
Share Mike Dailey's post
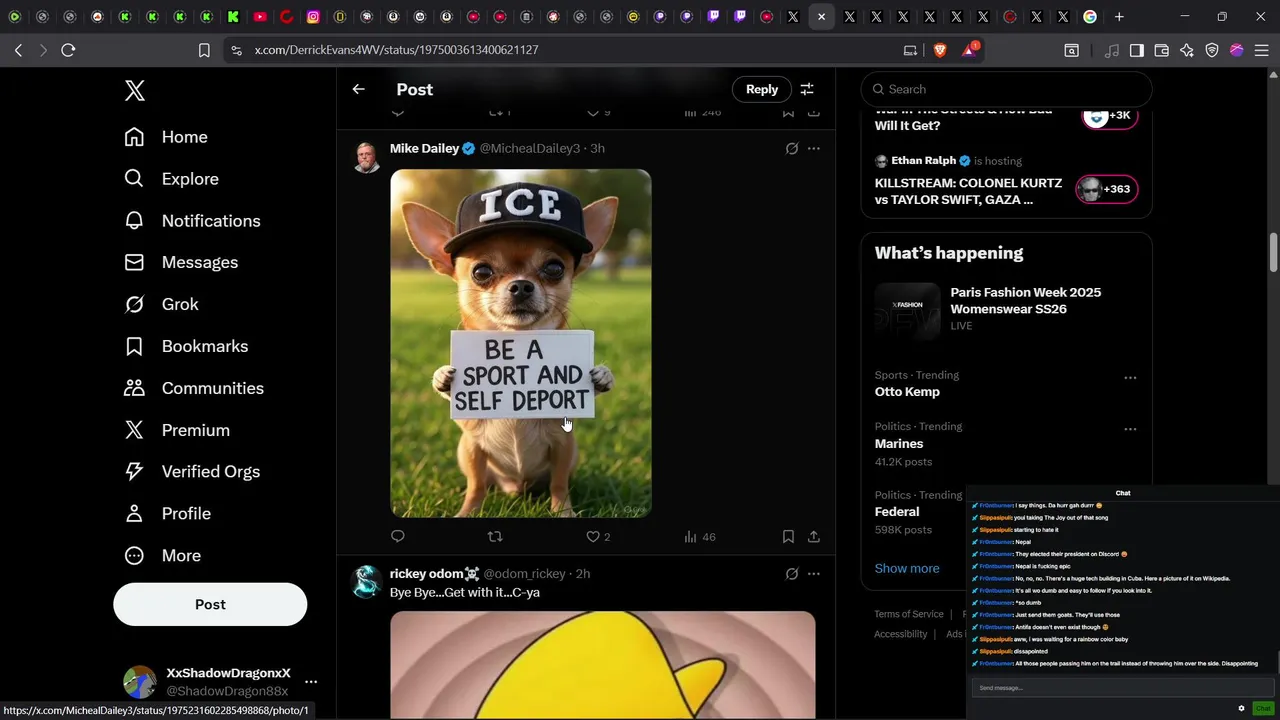click(x=814, y=537)
